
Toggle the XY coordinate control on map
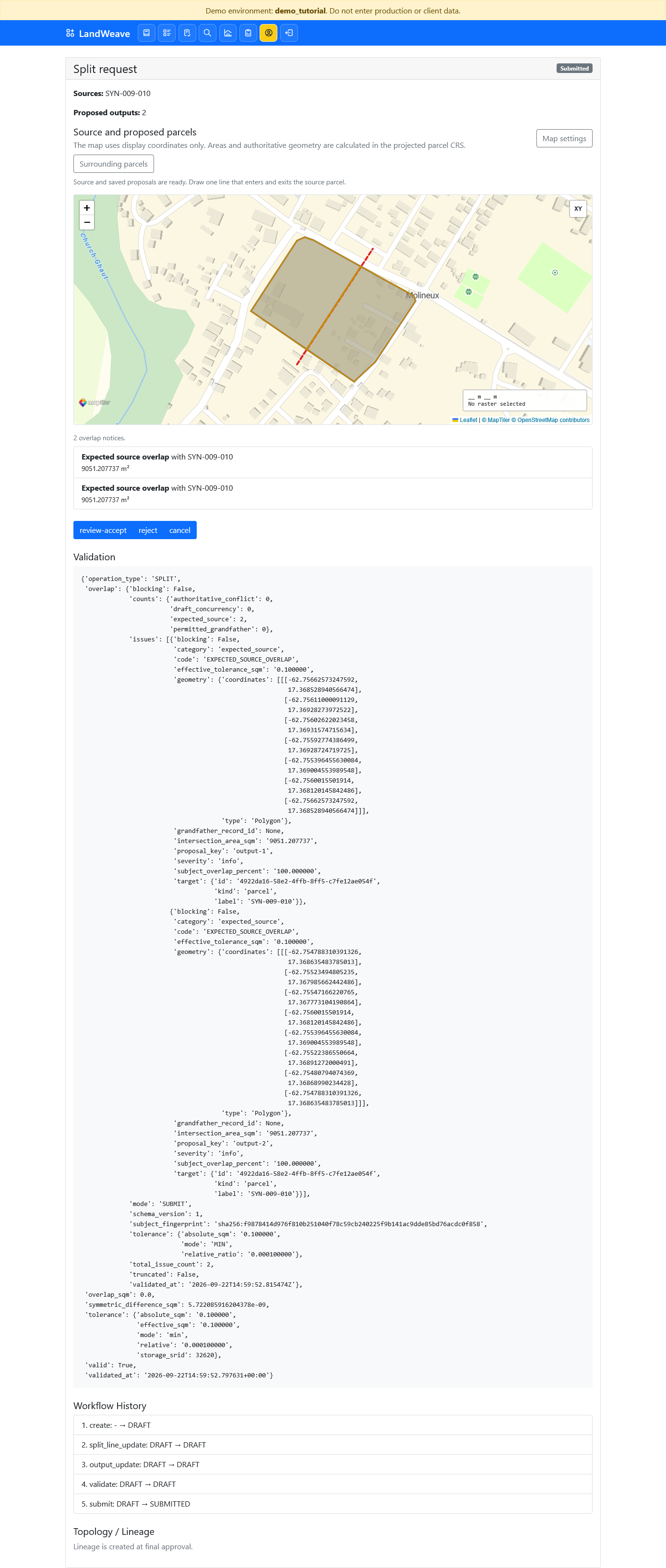tap(578, 209)
